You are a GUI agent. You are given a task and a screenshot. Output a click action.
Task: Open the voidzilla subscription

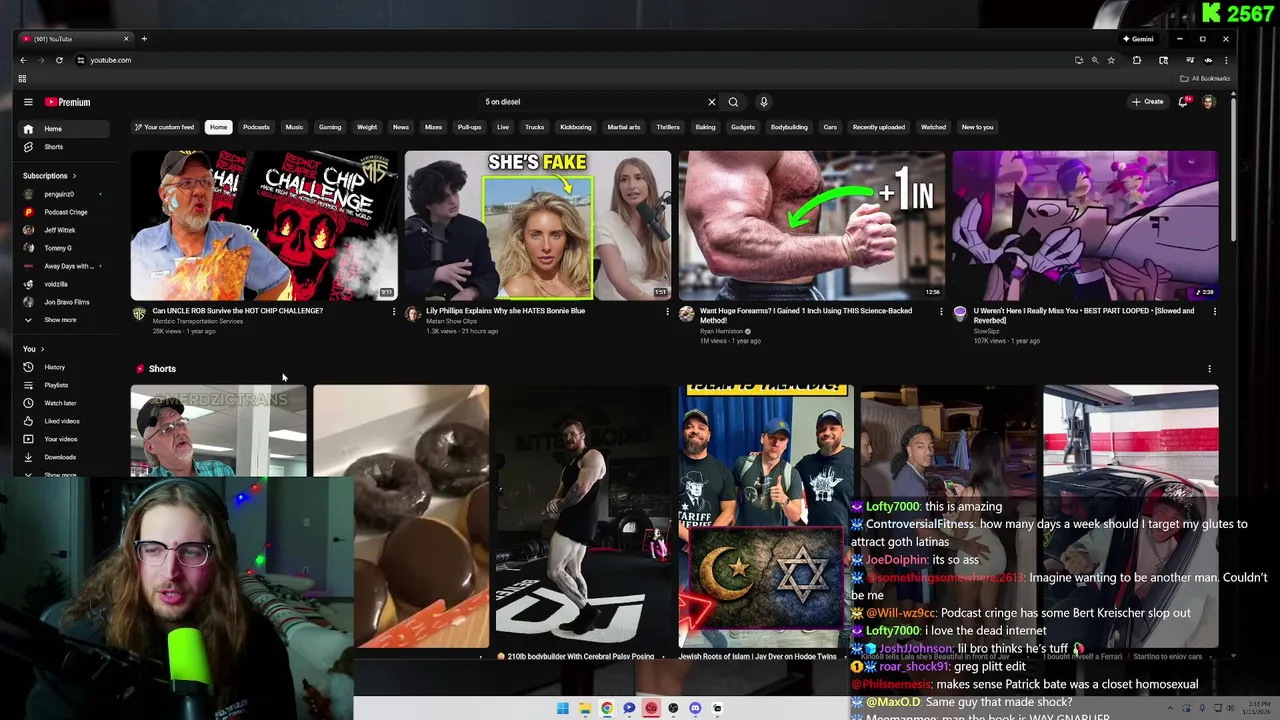click(64, 284)
